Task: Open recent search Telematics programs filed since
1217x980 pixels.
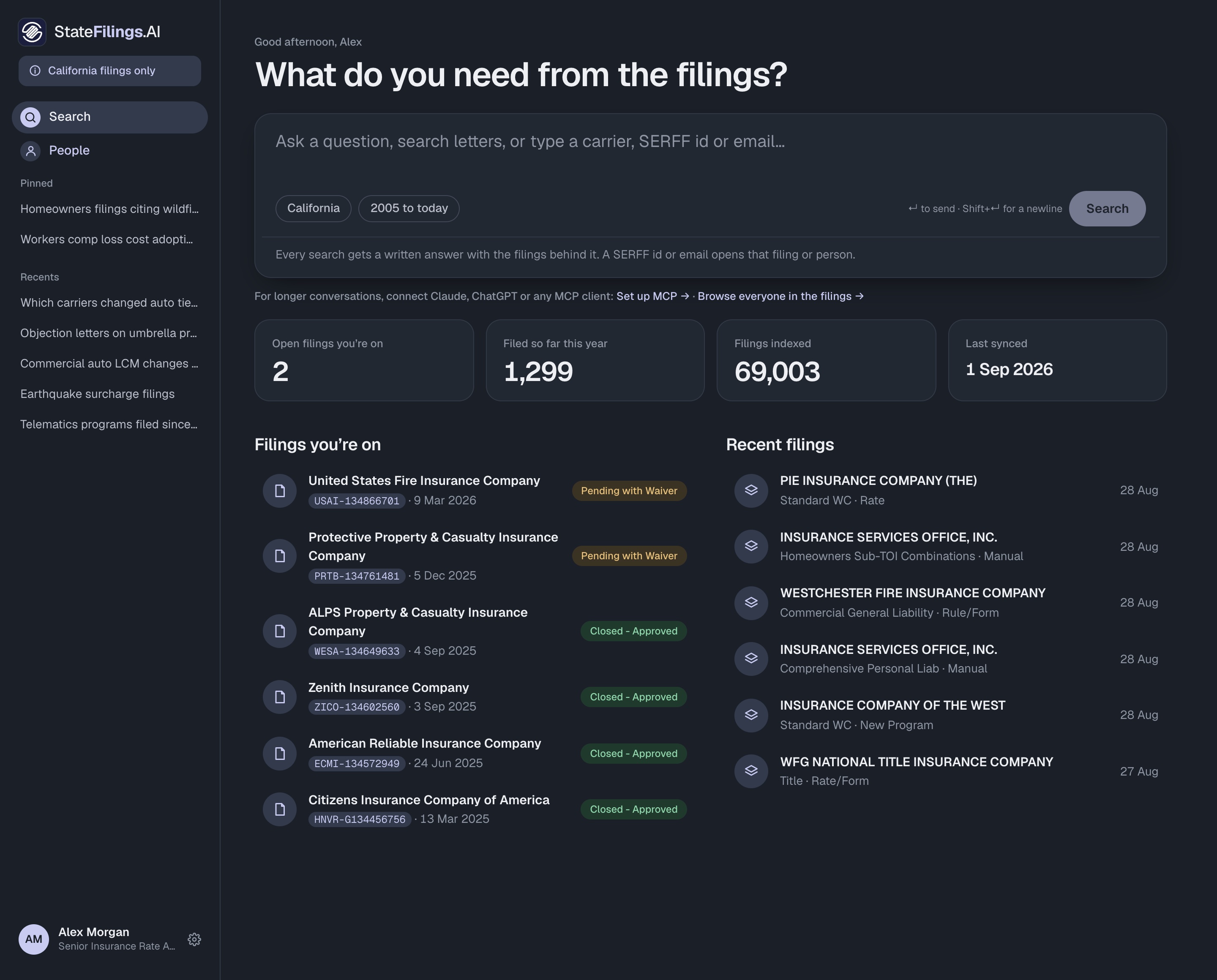Action: pos(109,425)
